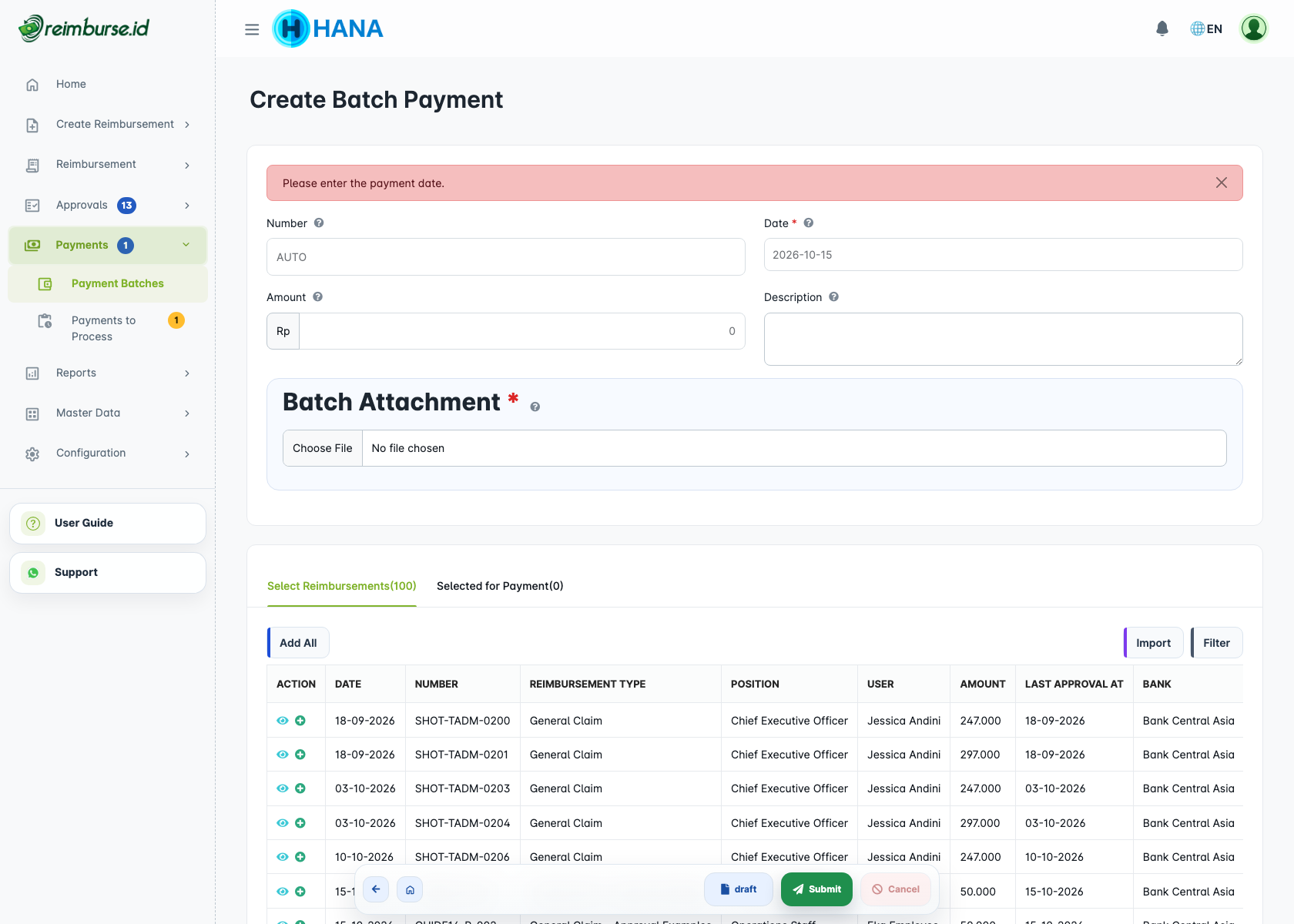
Task: Open Payments to Process item
Action: [x=108, y=328]
